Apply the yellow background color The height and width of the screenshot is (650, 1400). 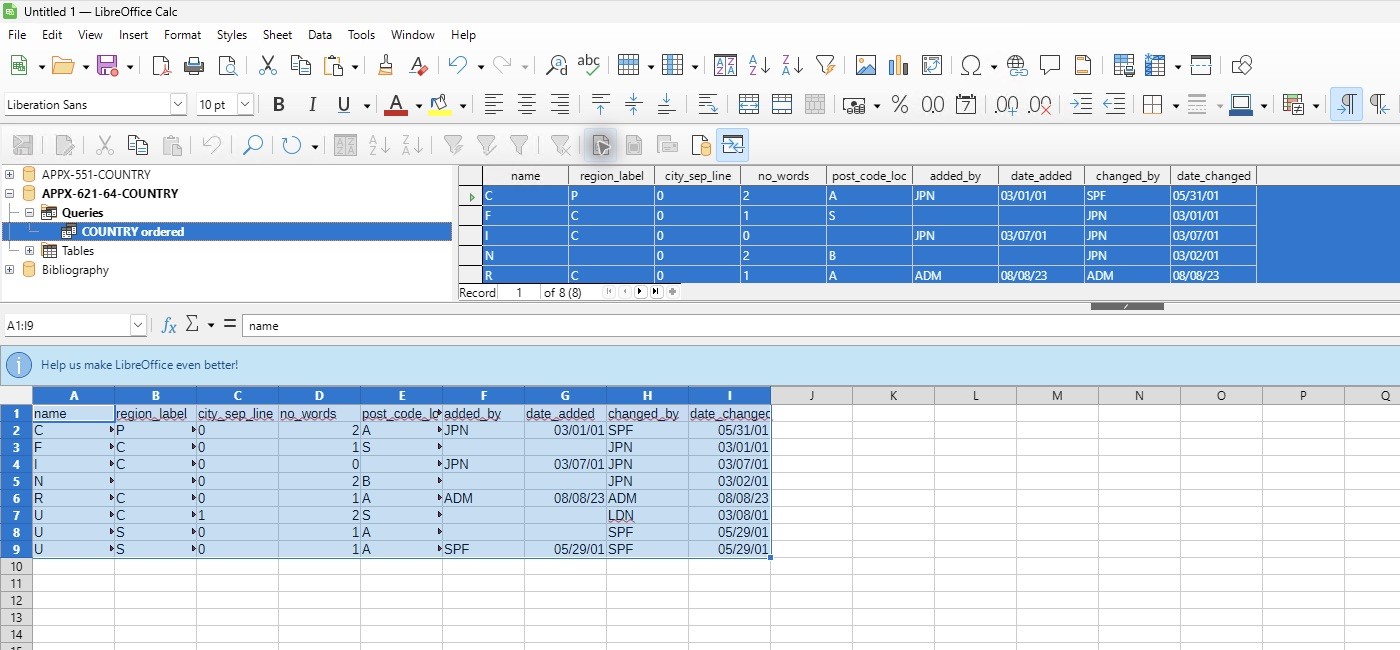[439, 104]
